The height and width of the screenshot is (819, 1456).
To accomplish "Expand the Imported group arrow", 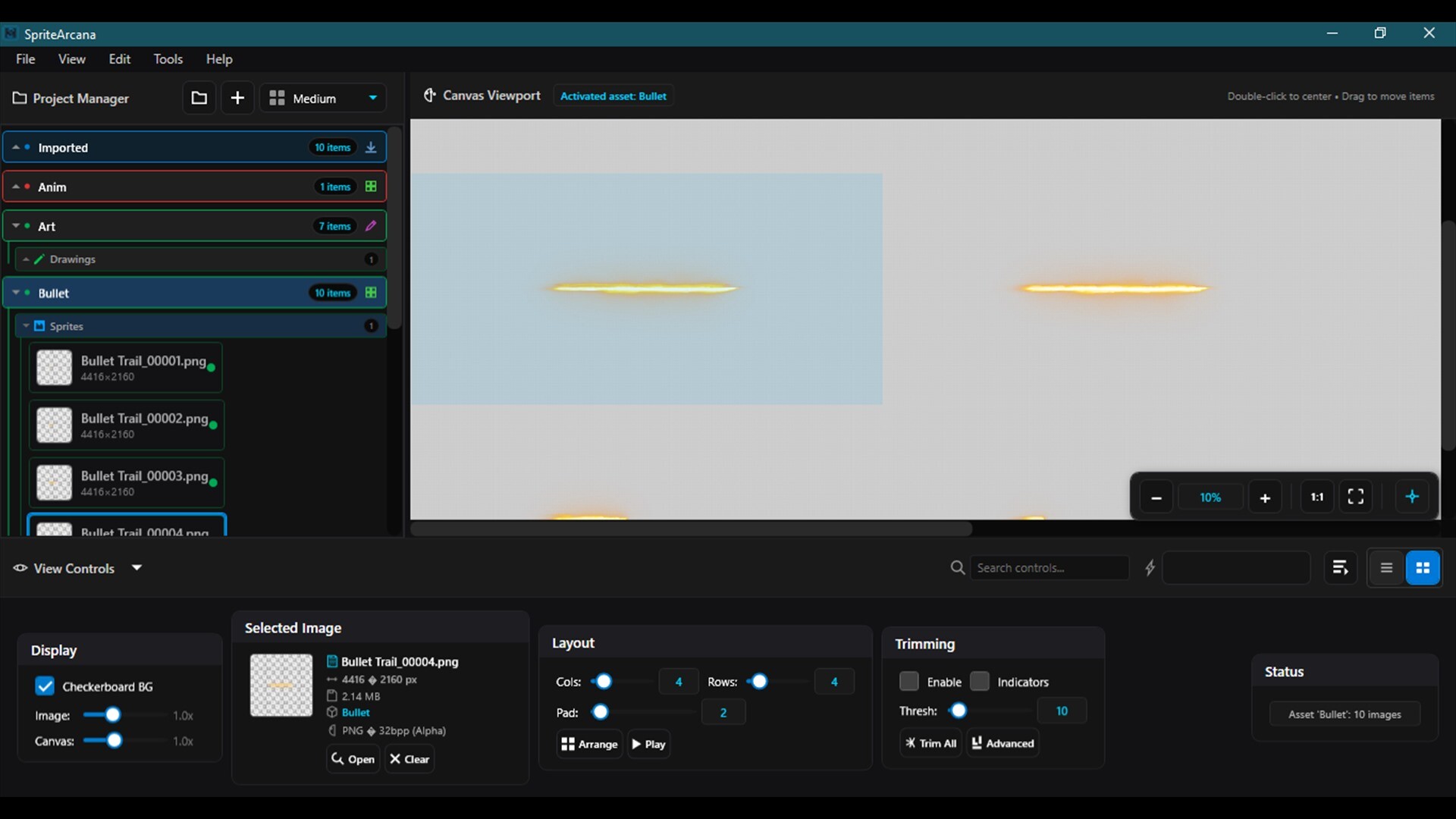I will pyautogui.click(x=16, y=147).
